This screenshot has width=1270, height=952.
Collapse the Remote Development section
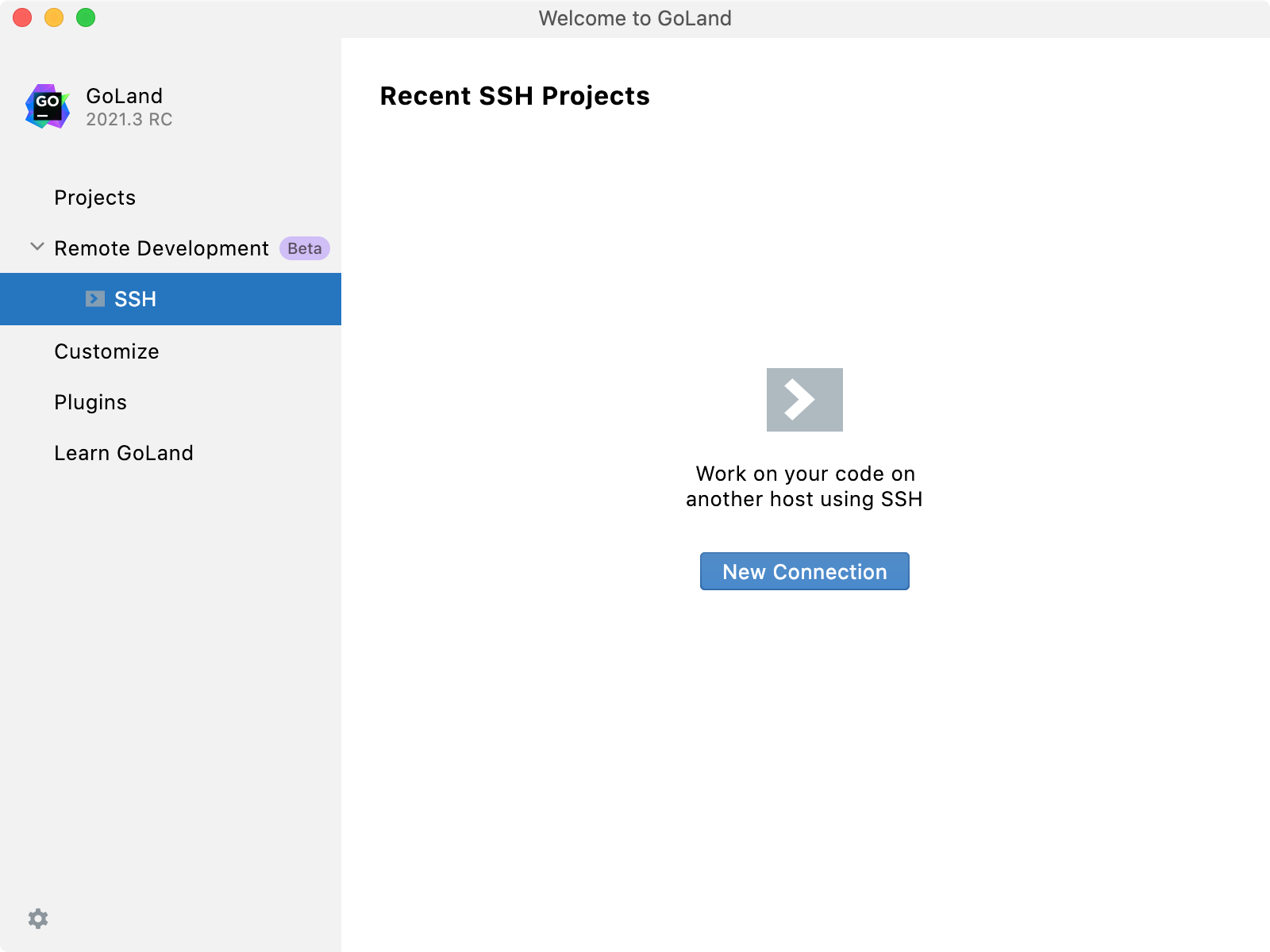pos(37,247)
